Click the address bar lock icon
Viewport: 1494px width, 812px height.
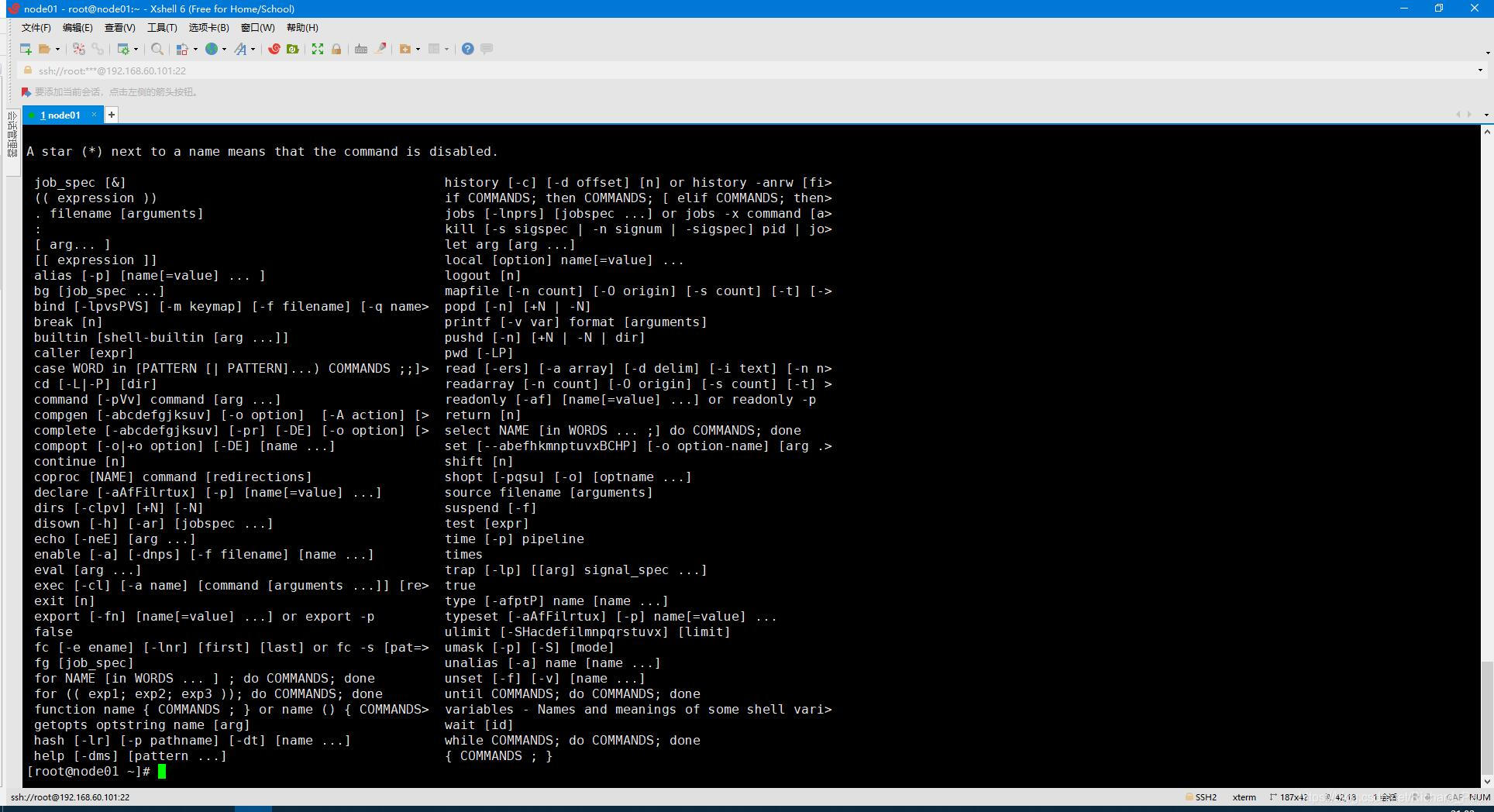[x=28, y=71]
